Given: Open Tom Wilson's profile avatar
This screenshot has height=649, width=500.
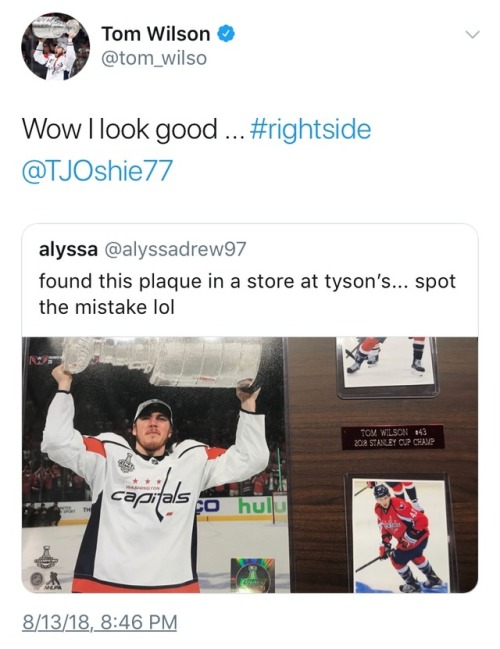Looking at the screenshot, I should pos(55,46).
